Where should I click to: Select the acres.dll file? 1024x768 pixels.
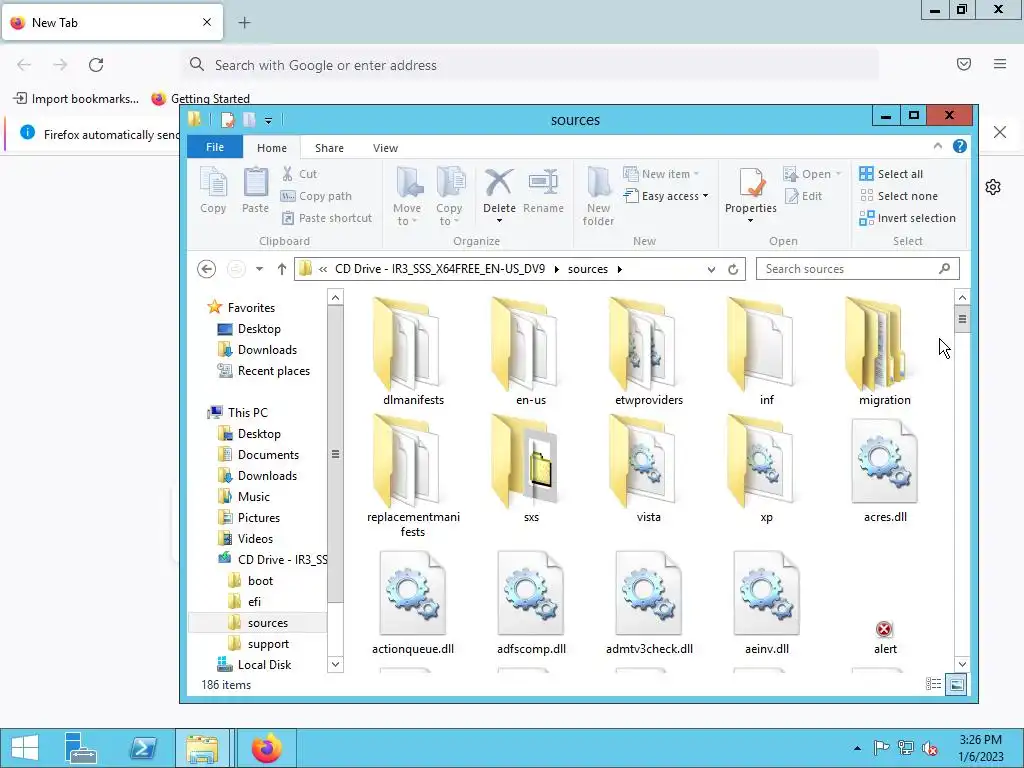(x=885, y=470)
